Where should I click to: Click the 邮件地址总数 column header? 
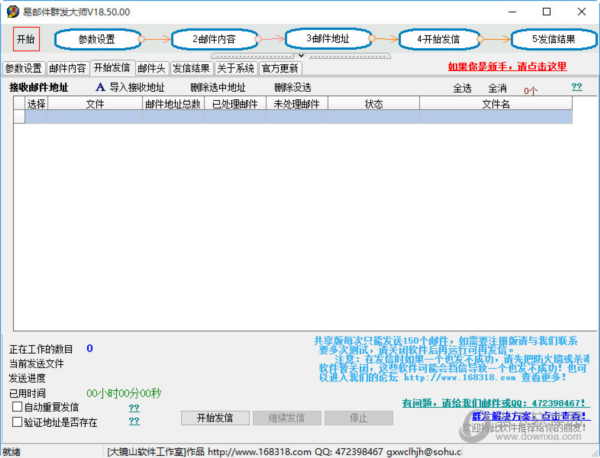173,104
